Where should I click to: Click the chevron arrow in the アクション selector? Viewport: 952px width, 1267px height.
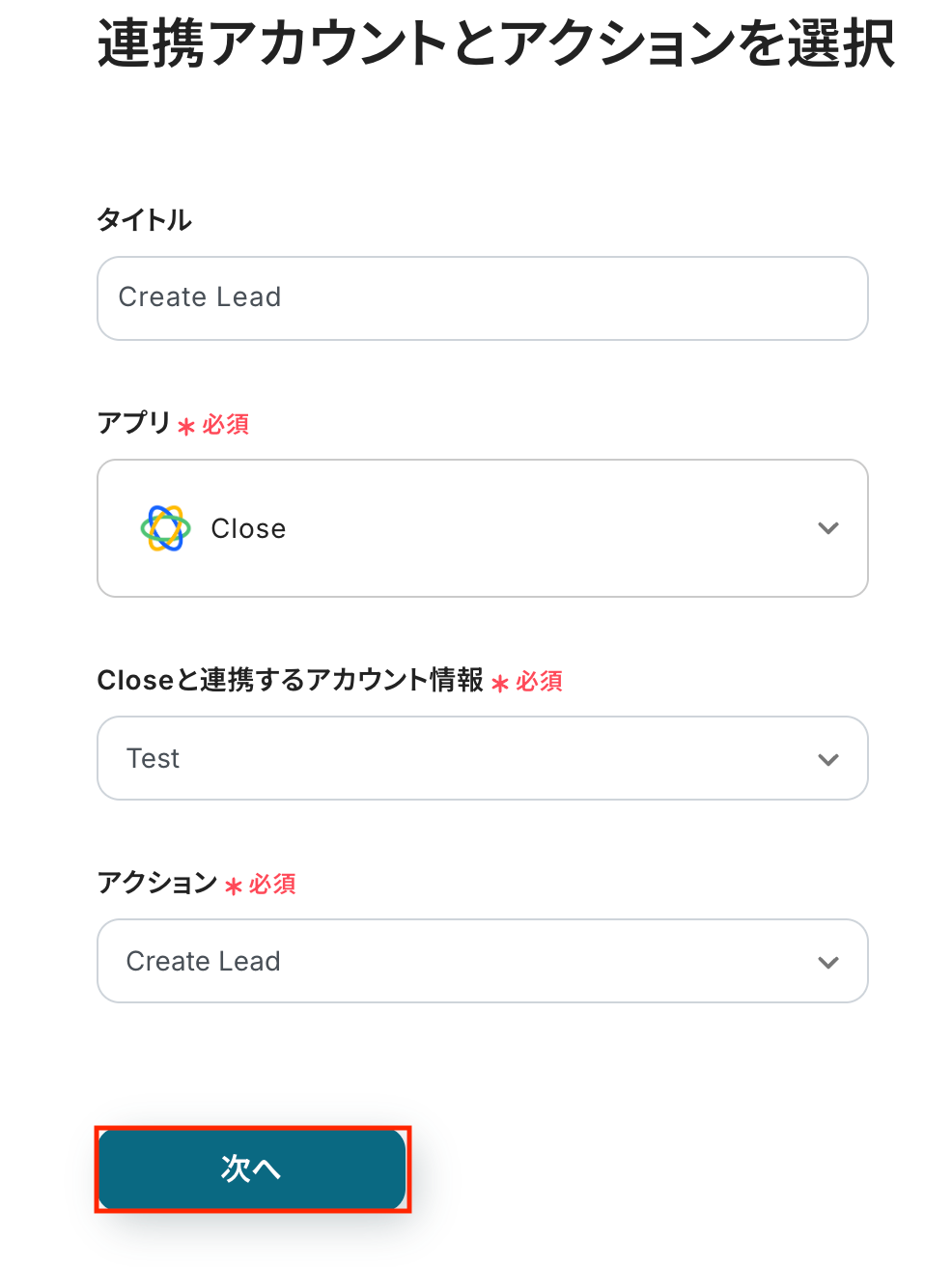[x=827, y=962]
